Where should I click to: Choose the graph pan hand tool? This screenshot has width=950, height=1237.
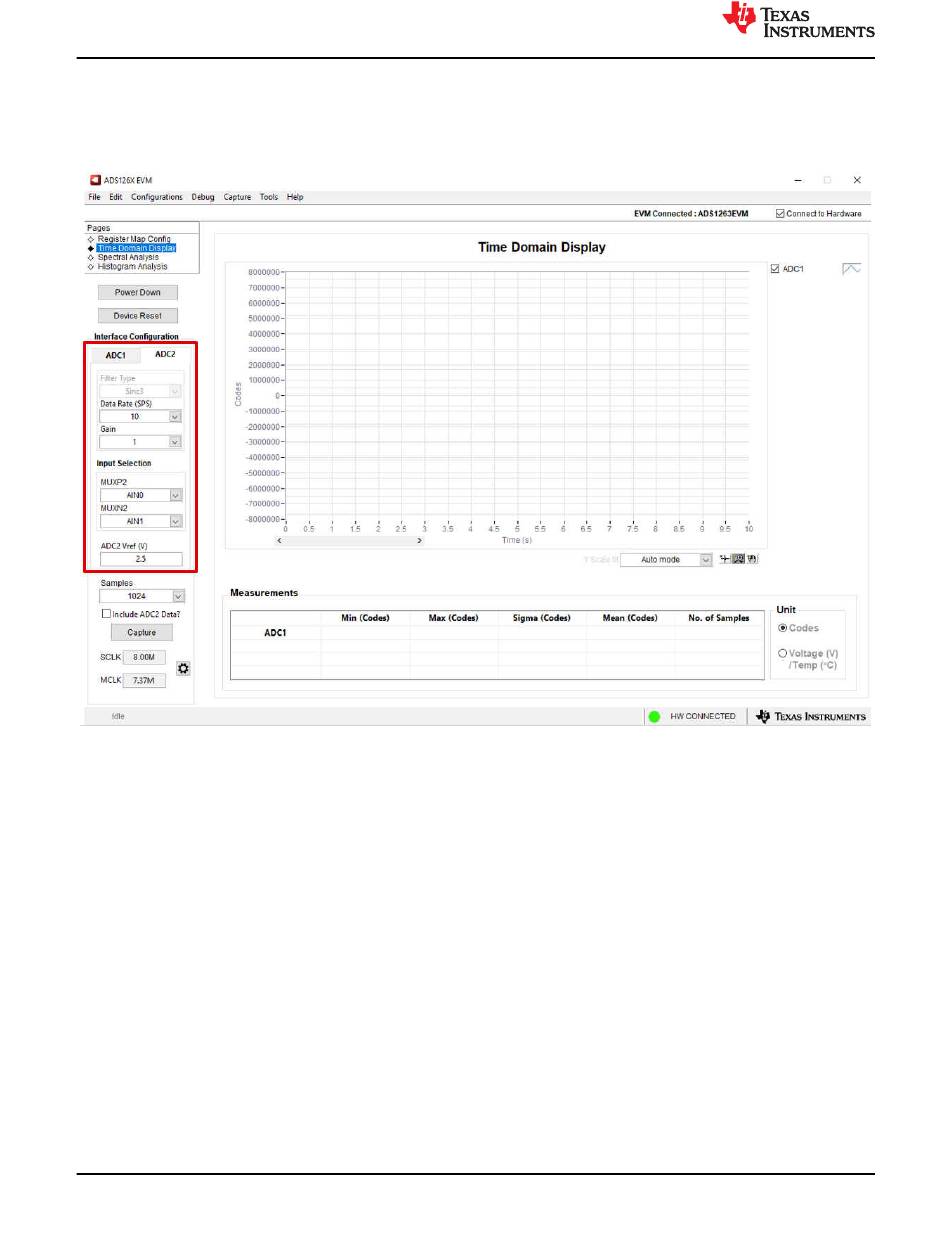[x=751, y=559]
